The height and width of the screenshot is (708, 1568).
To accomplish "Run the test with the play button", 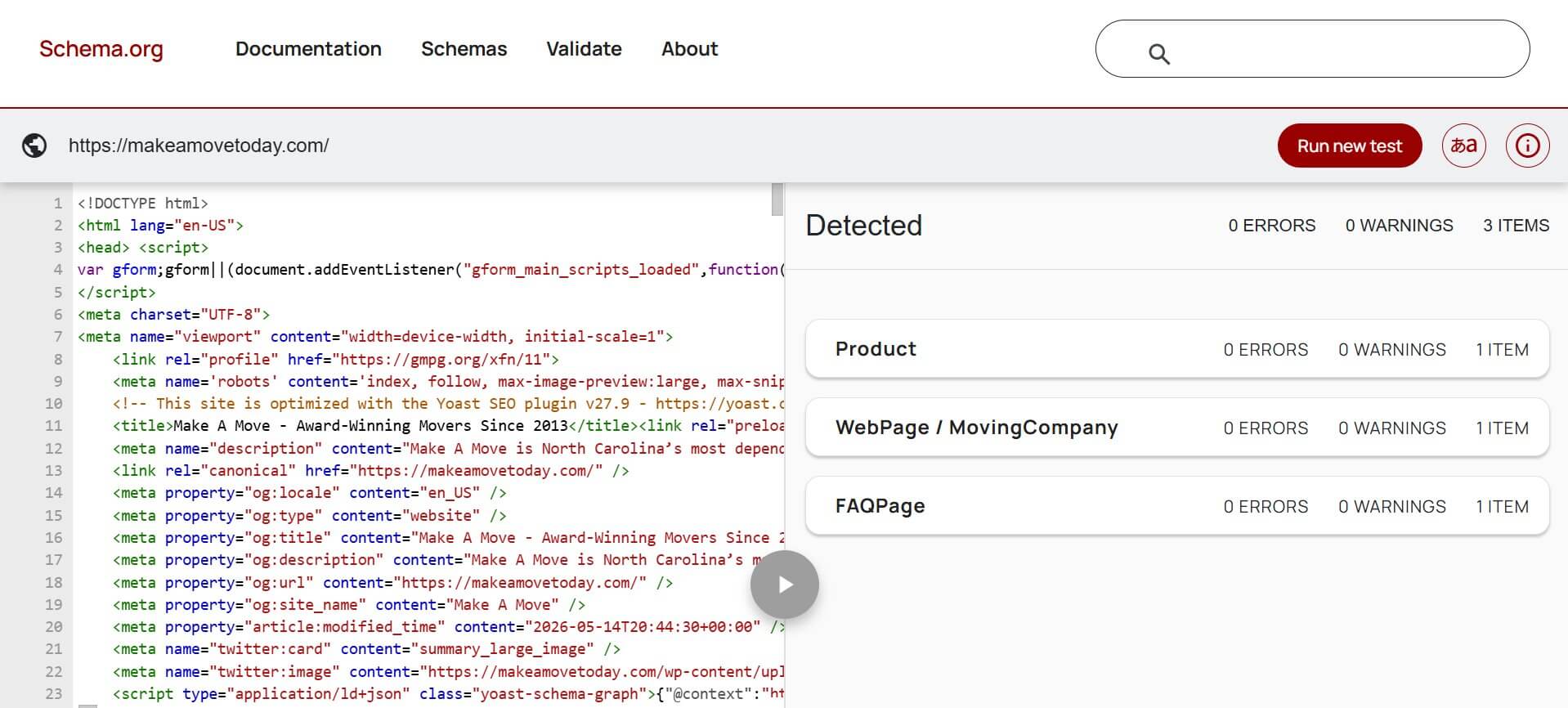I will [x=785, y=585].
